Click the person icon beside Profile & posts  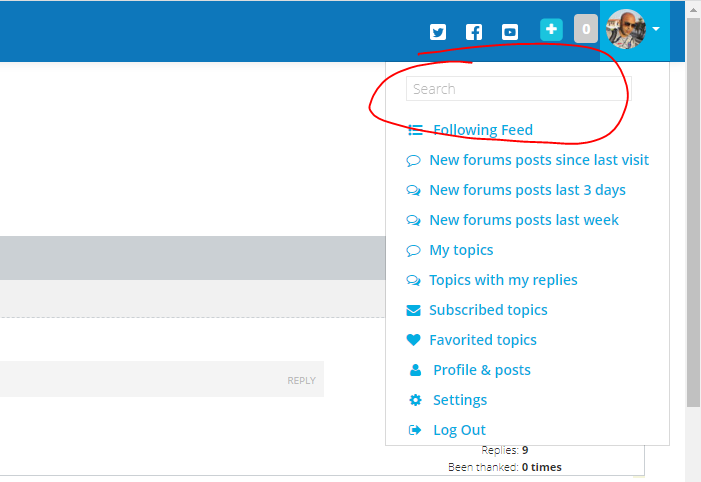pyautogui.click(x=415, y=370)
